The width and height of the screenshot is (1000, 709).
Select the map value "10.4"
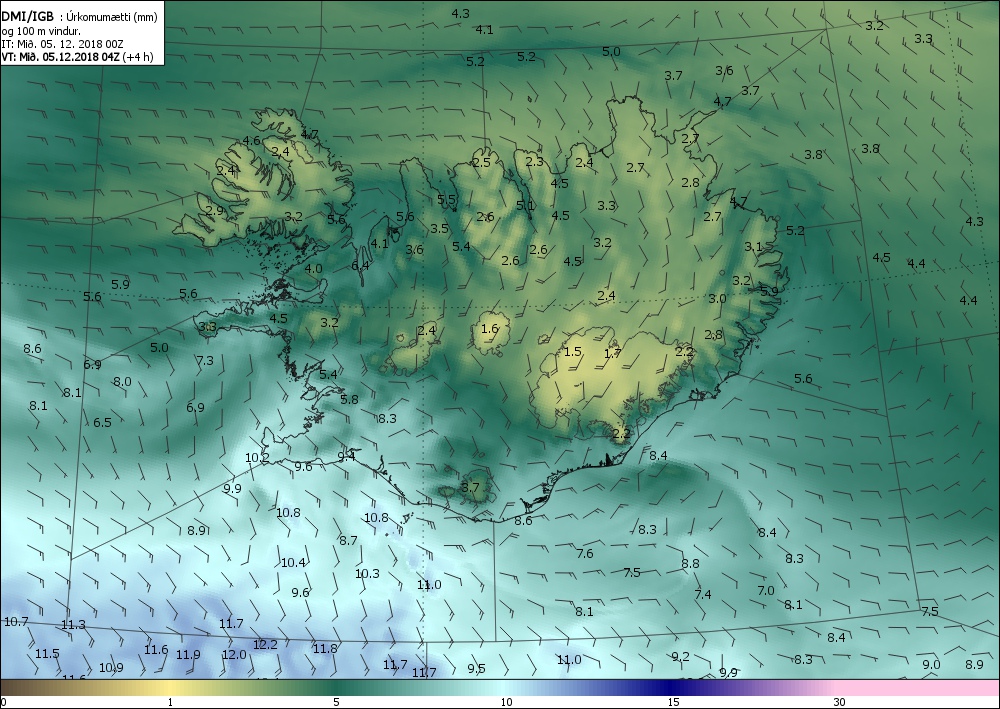coord(293,563)
